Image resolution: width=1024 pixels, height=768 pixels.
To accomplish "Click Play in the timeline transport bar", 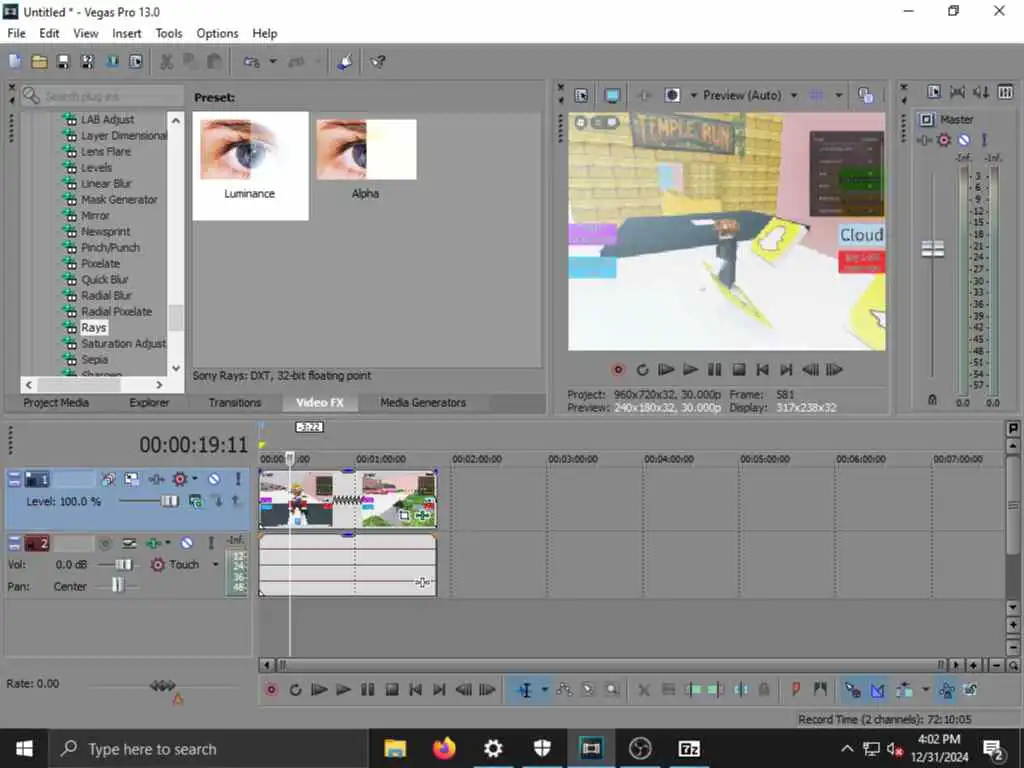I will (x=343, y=690).
